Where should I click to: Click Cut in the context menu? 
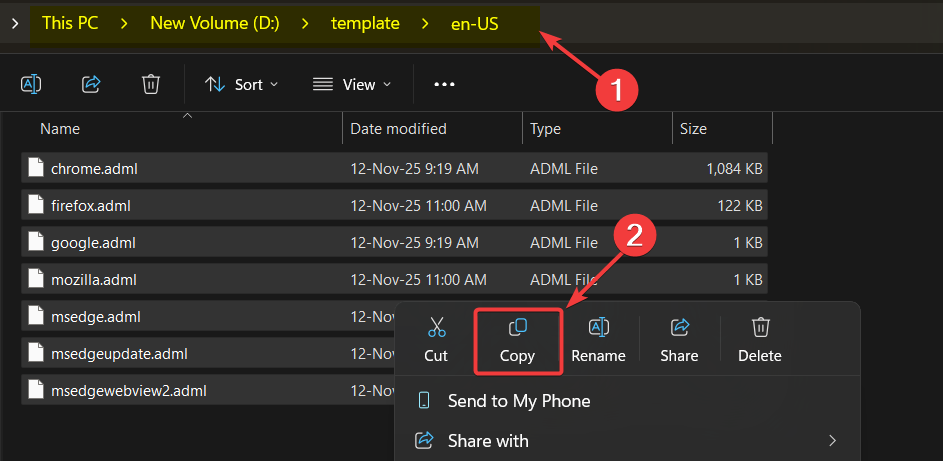tap(436, 341)
